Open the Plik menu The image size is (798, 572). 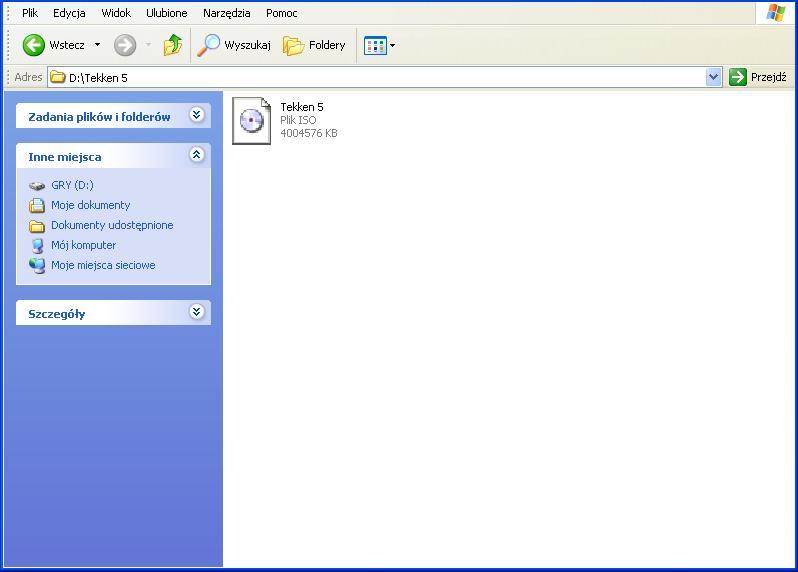(30, 13)
